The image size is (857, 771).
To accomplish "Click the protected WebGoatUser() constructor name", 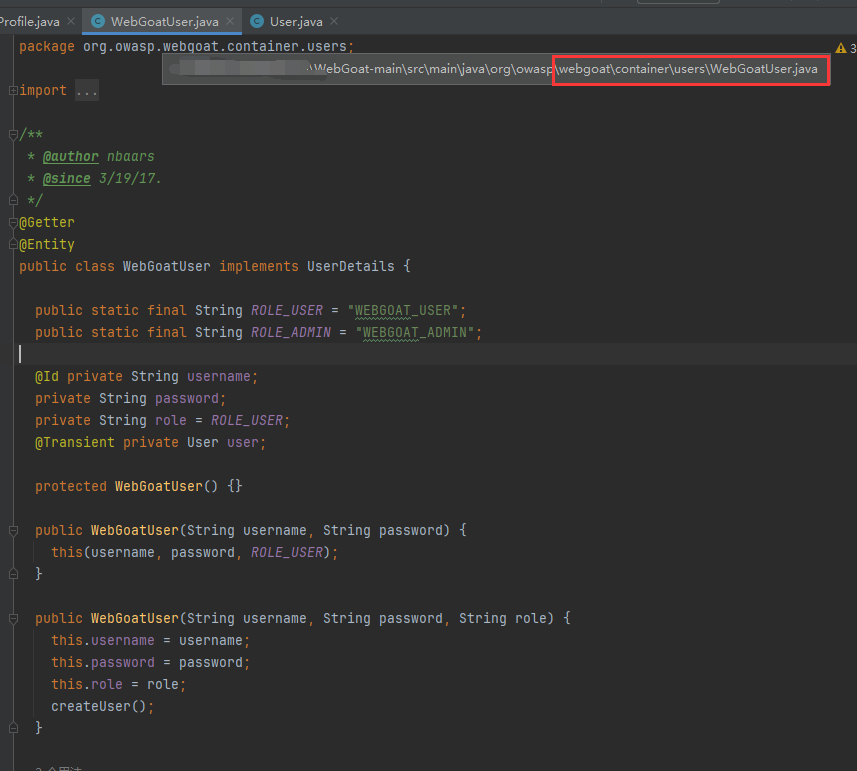I will tap(159, 486).
